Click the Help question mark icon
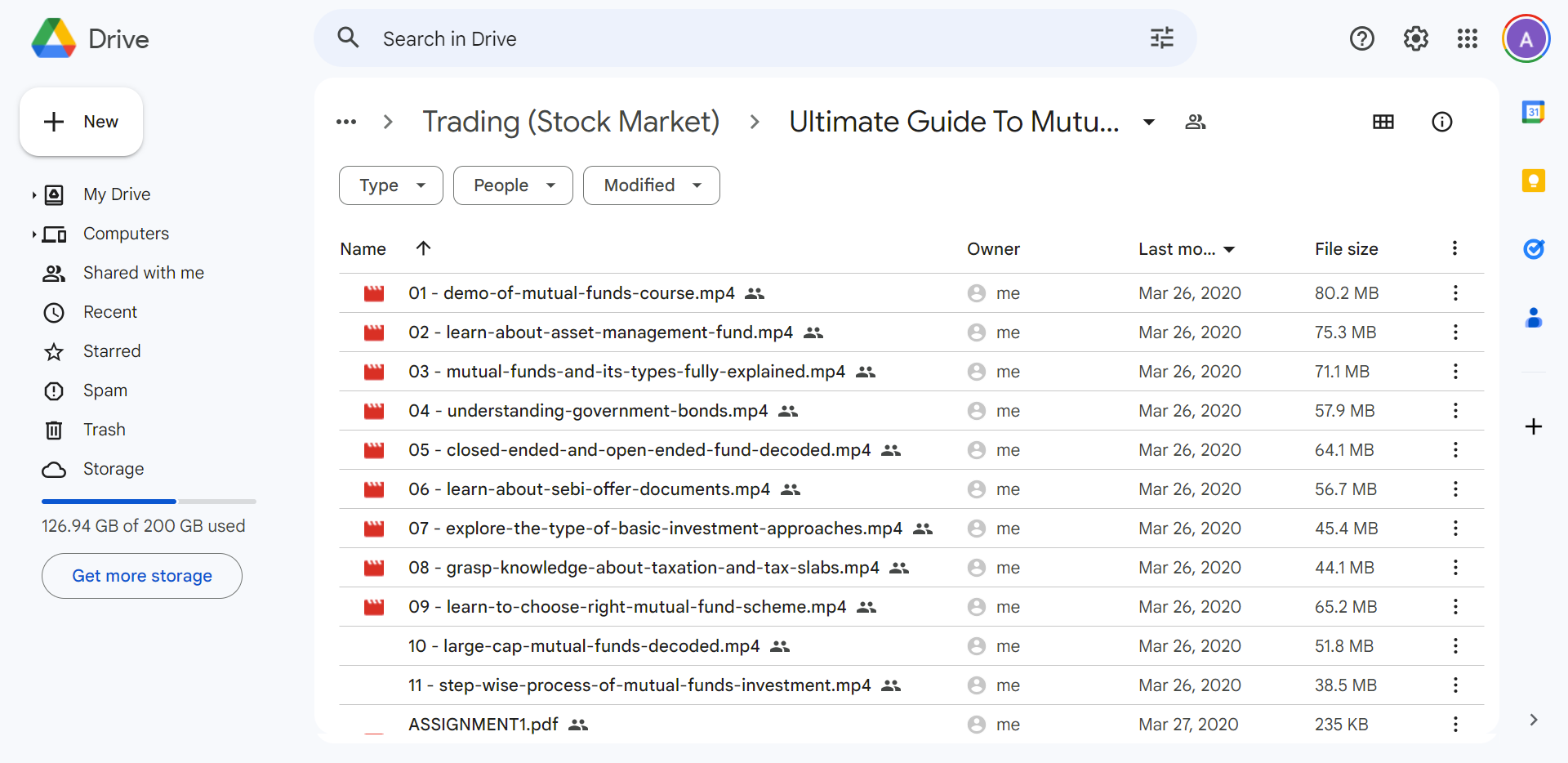The height and width of the screenshot is (763, 1568). (x=1361, y=38)
